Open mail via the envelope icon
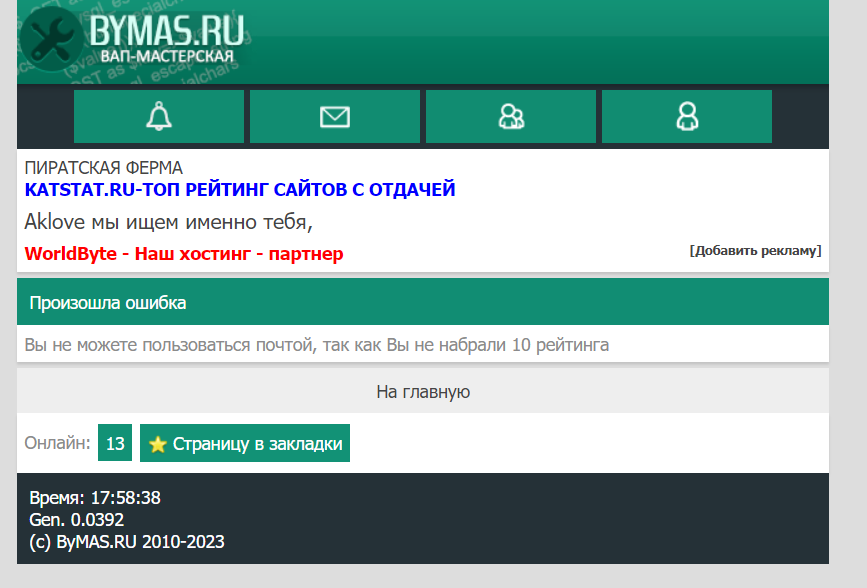This screenshot has width=867, height=588. (334, 117)
